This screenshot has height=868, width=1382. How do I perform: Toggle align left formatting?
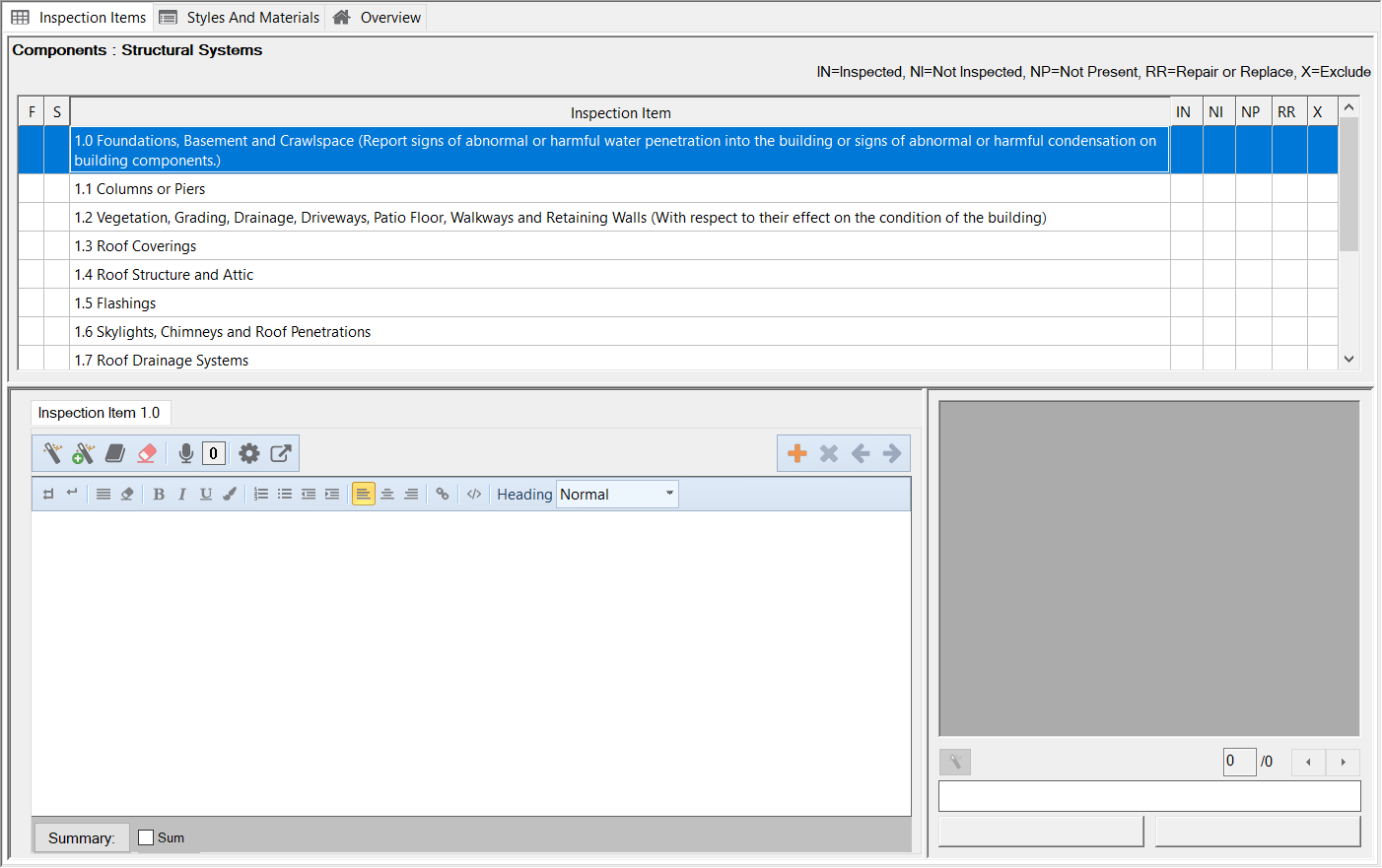pyautogui.click(x=364, y=495)
